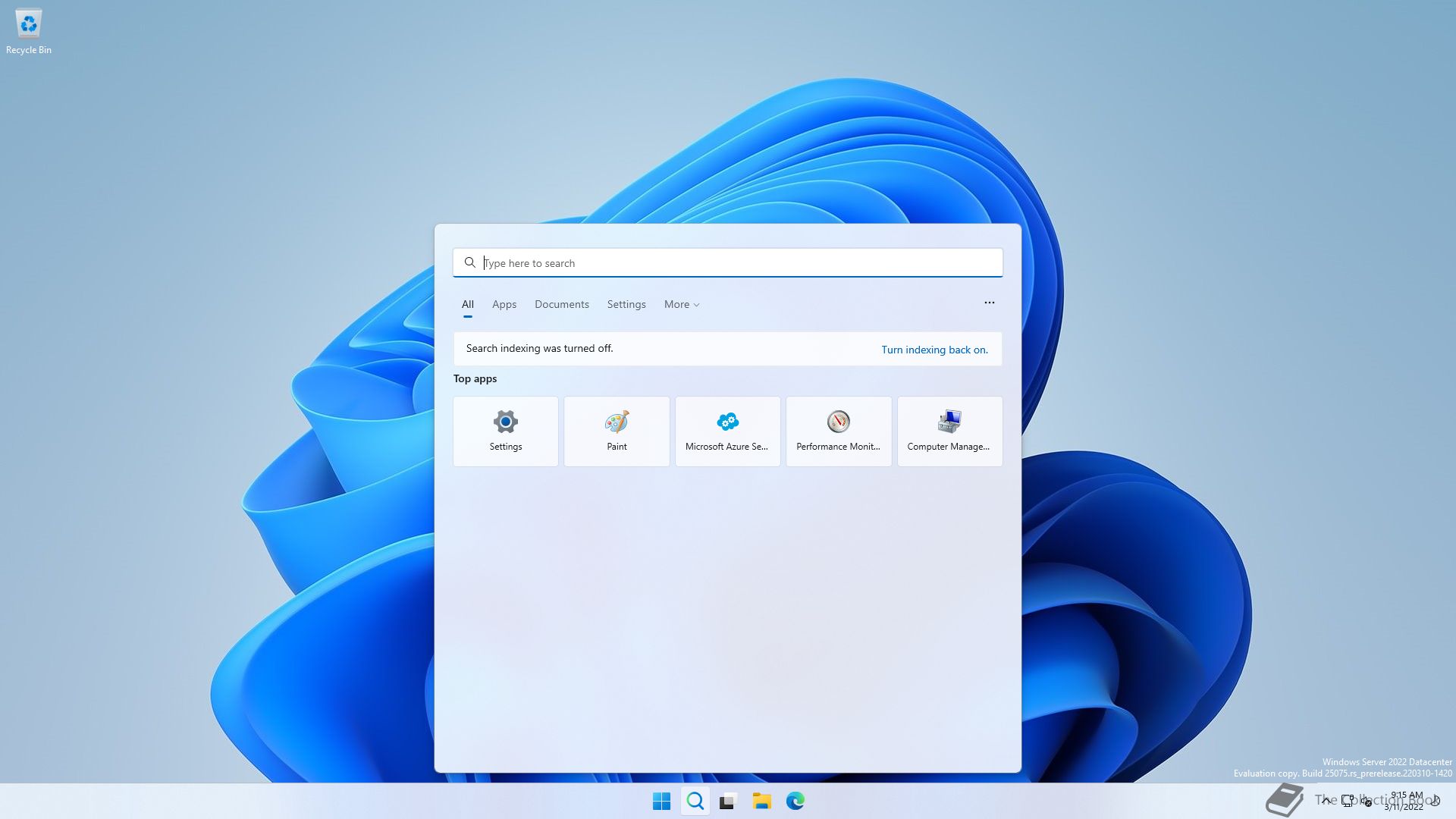Click the Windows Start button
This screenshot has height=819, width=1456.
pos(661,801)
